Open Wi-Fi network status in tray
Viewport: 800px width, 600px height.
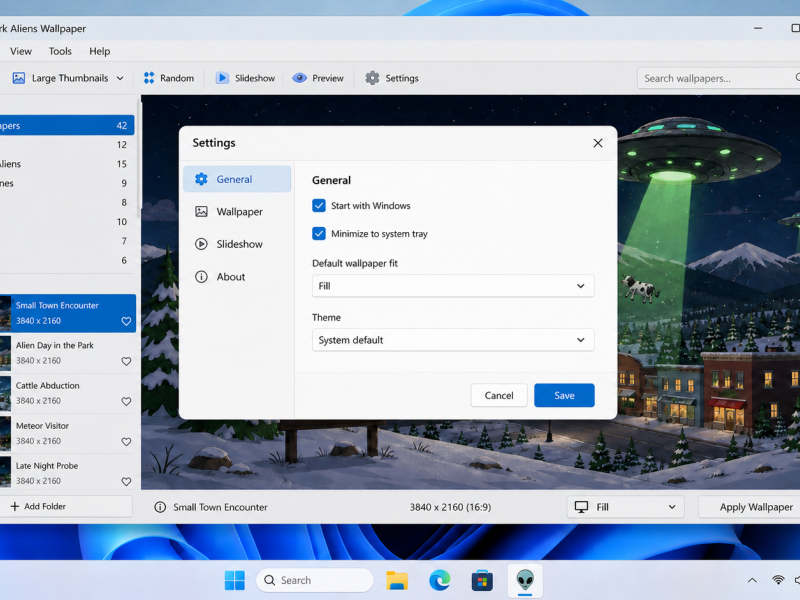pos(778,581)
